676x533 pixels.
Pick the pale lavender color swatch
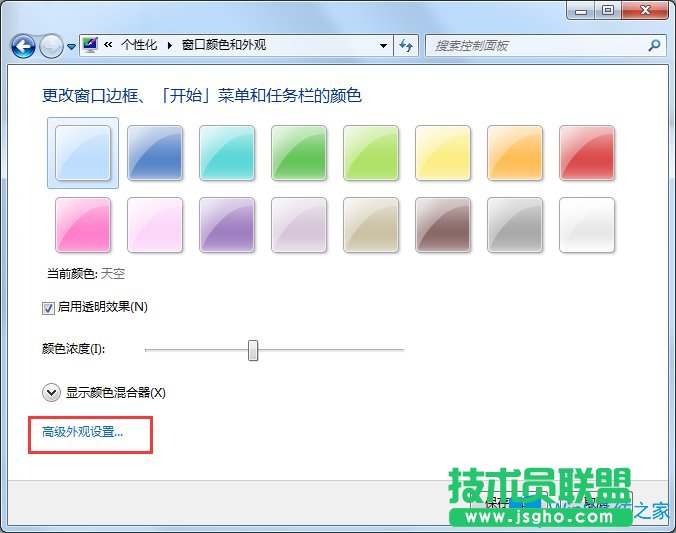(x=299, y=225)
